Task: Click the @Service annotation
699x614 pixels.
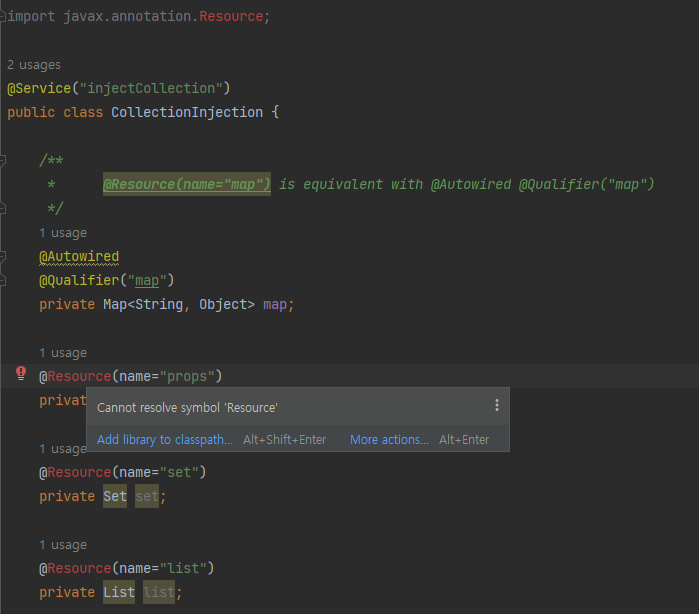Action: point(39,88)
